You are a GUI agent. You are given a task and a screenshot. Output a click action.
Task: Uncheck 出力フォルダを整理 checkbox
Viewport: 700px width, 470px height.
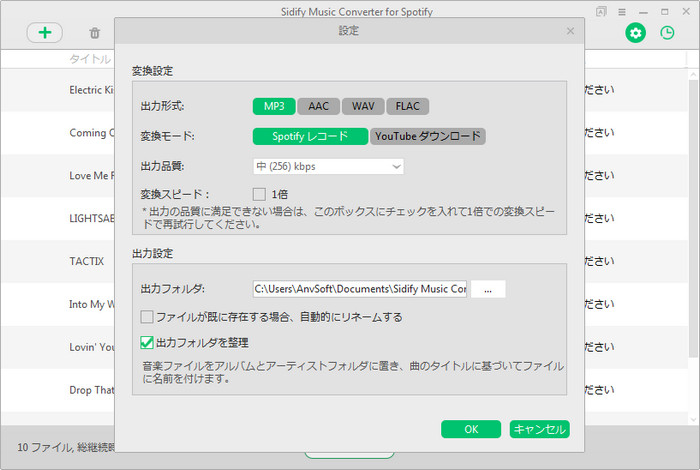(147, 342)
